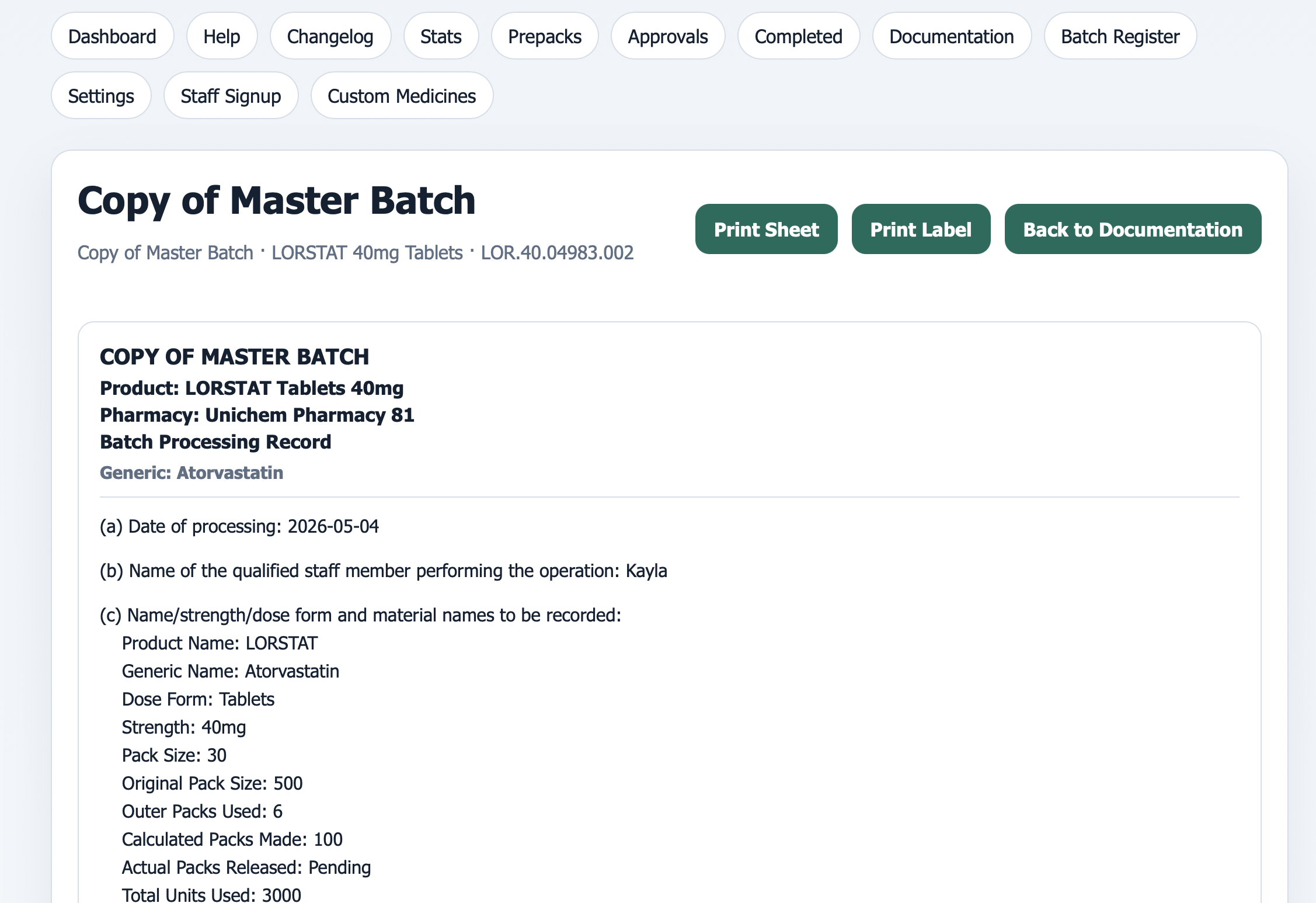Open the Help page
1316x903 pixels.
pos(222,36)
